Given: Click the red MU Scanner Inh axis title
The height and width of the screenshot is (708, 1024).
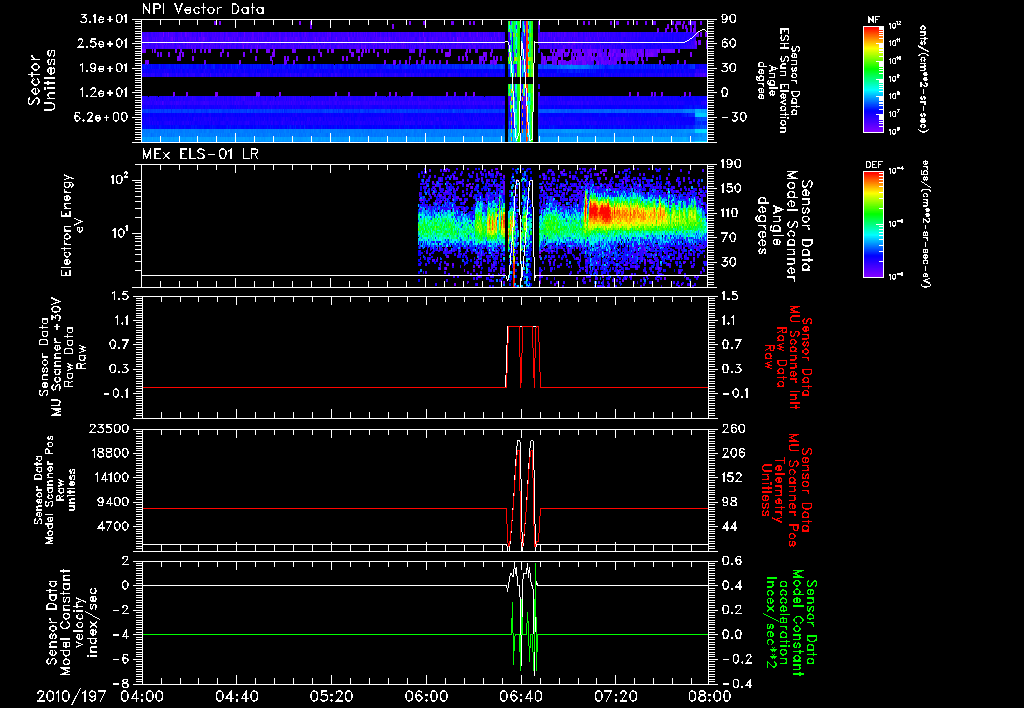Looking at the screenshot, I should click(x=788, y=358).
